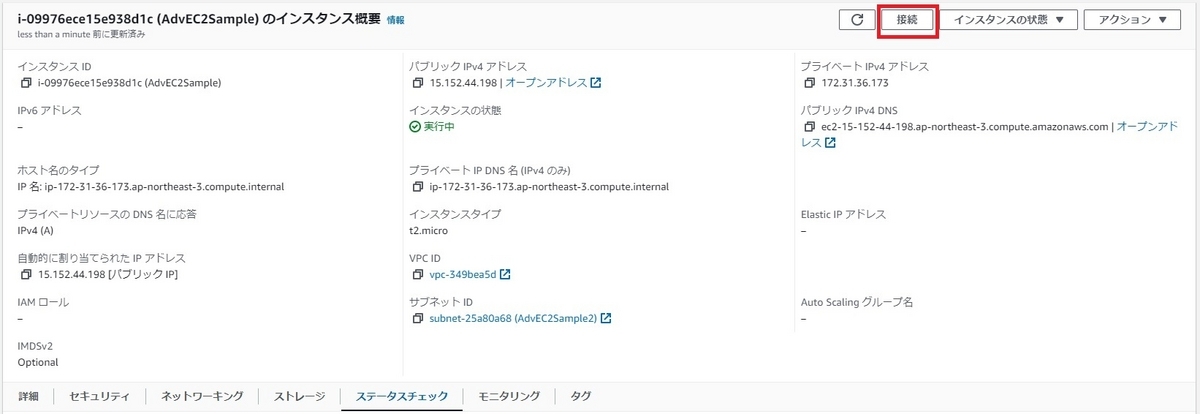Open the モニタリング tab
The height and width of the screenshot is (414, 1200).
point(509,396)
